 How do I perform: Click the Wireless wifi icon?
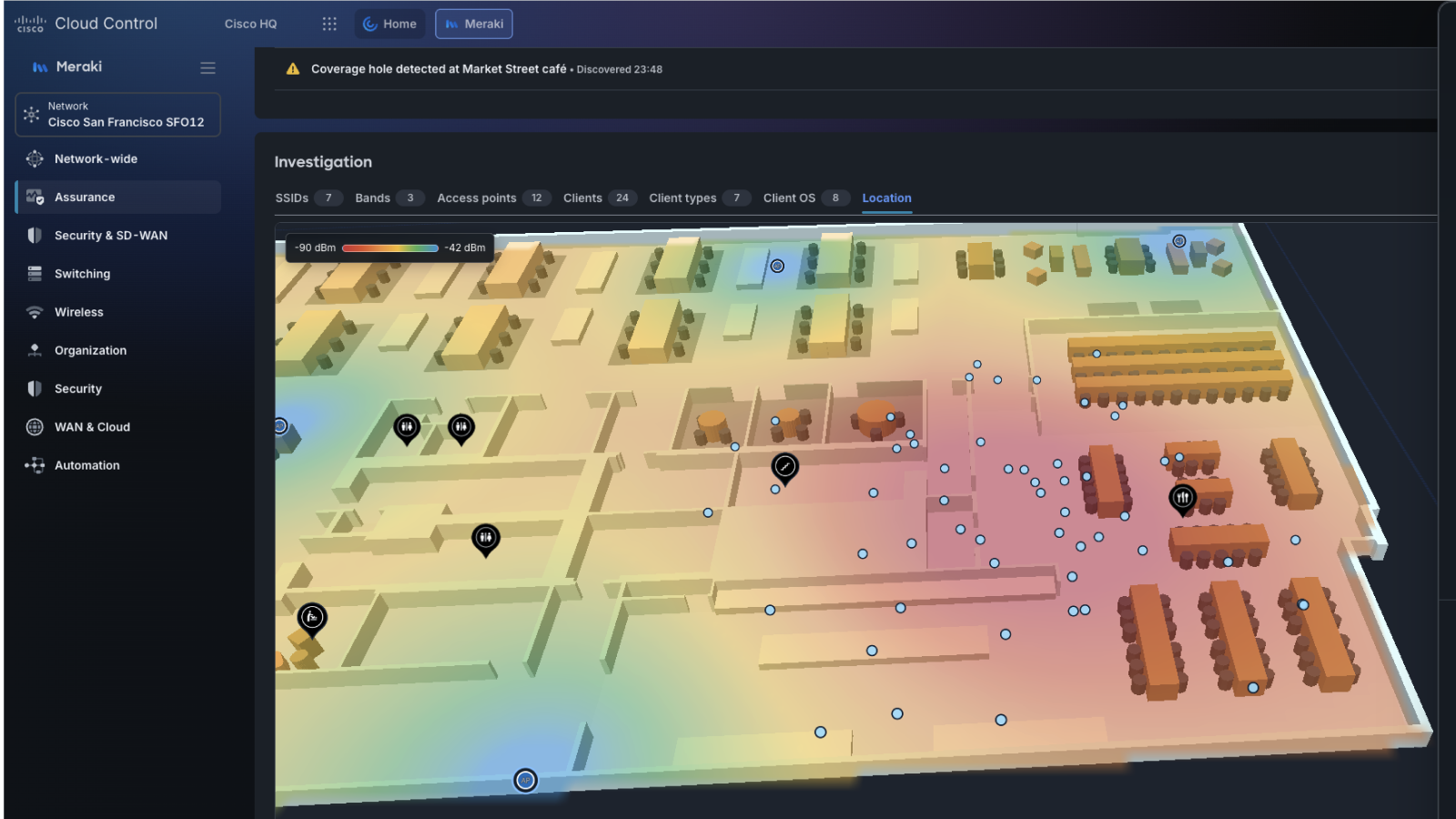35,312
